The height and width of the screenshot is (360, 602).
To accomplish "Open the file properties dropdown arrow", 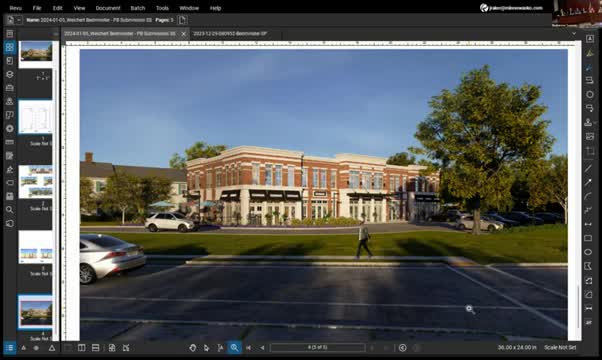I will pyautogui.click(x=18, y=20).
